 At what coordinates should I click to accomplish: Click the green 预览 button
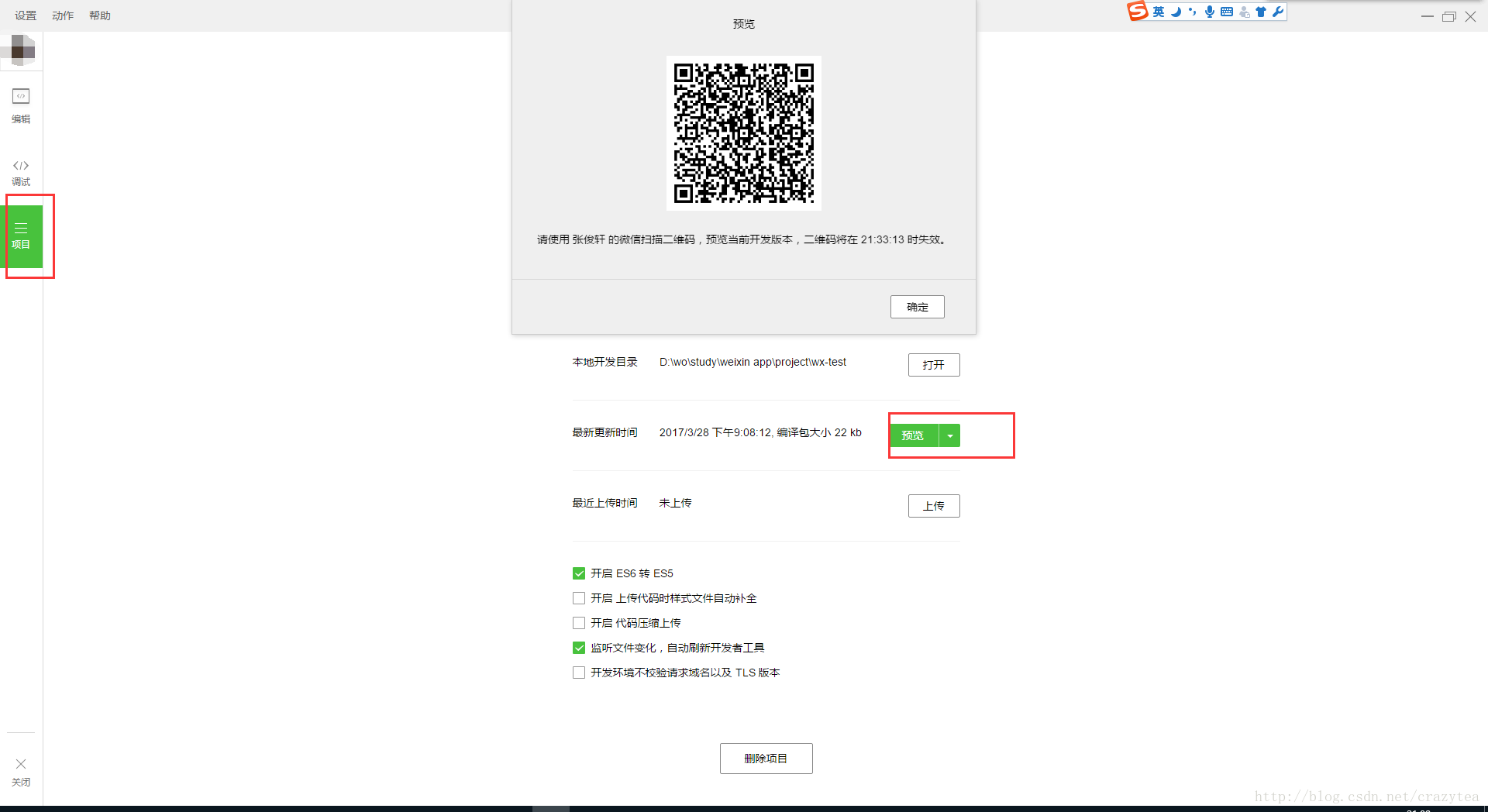coord(914,435)
